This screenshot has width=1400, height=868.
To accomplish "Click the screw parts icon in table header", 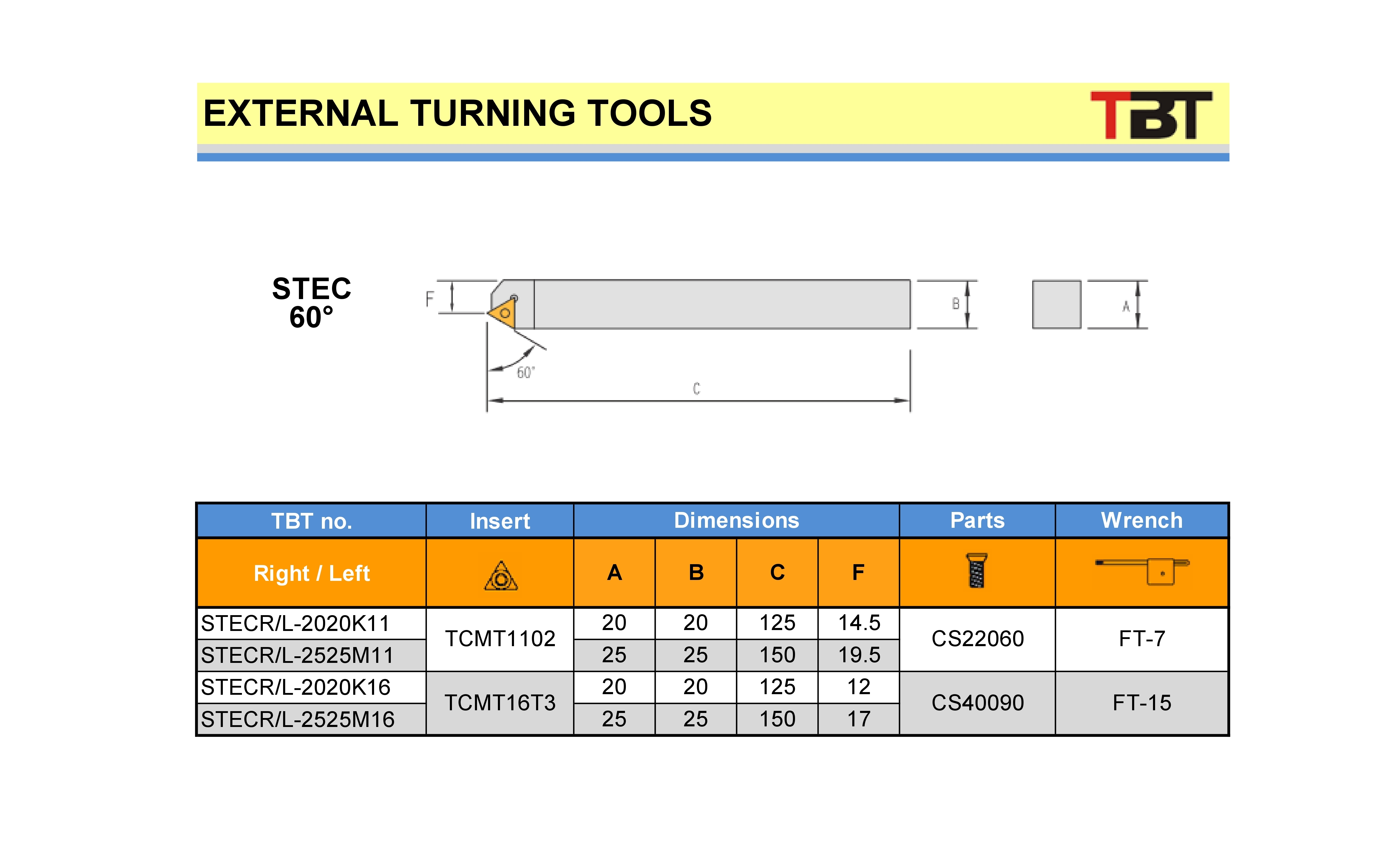I will click(976, 570).
